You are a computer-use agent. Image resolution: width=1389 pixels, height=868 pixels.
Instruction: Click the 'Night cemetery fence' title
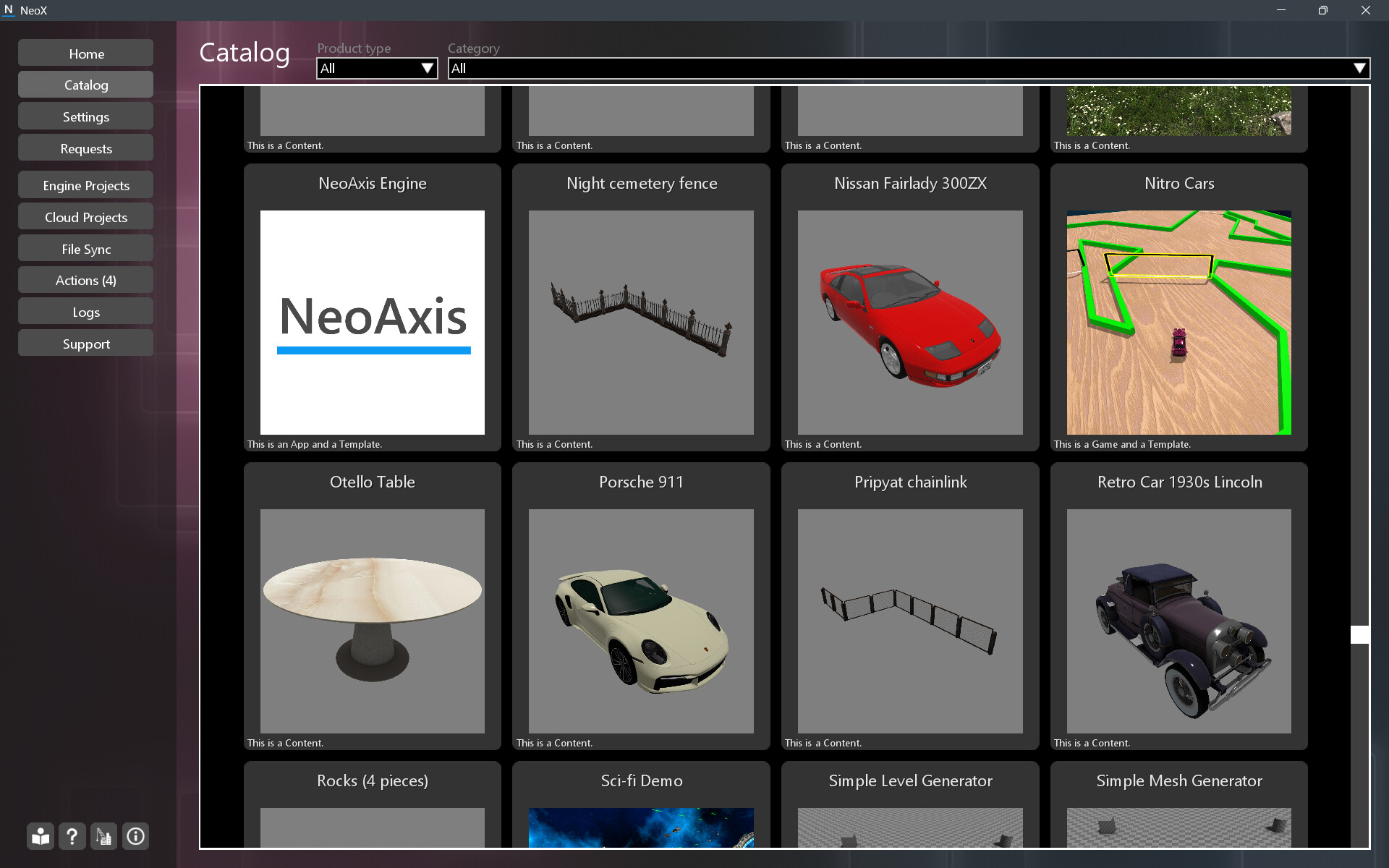tap(642, 184)
